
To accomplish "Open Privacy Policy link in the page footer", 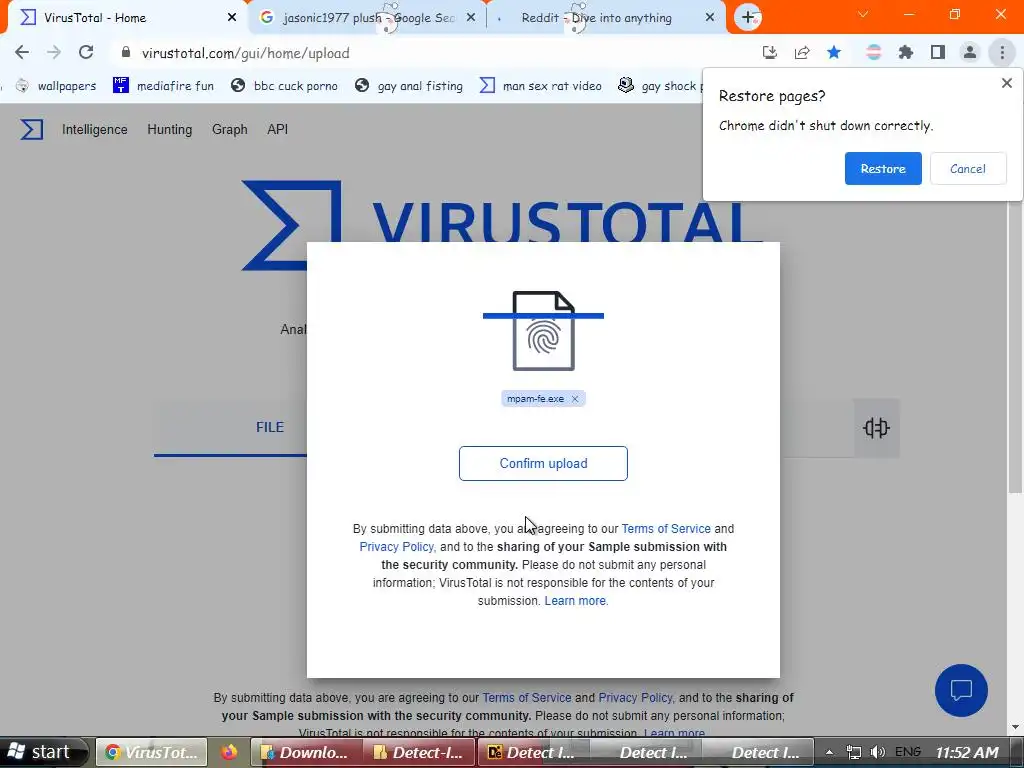I will click(635, 697).
